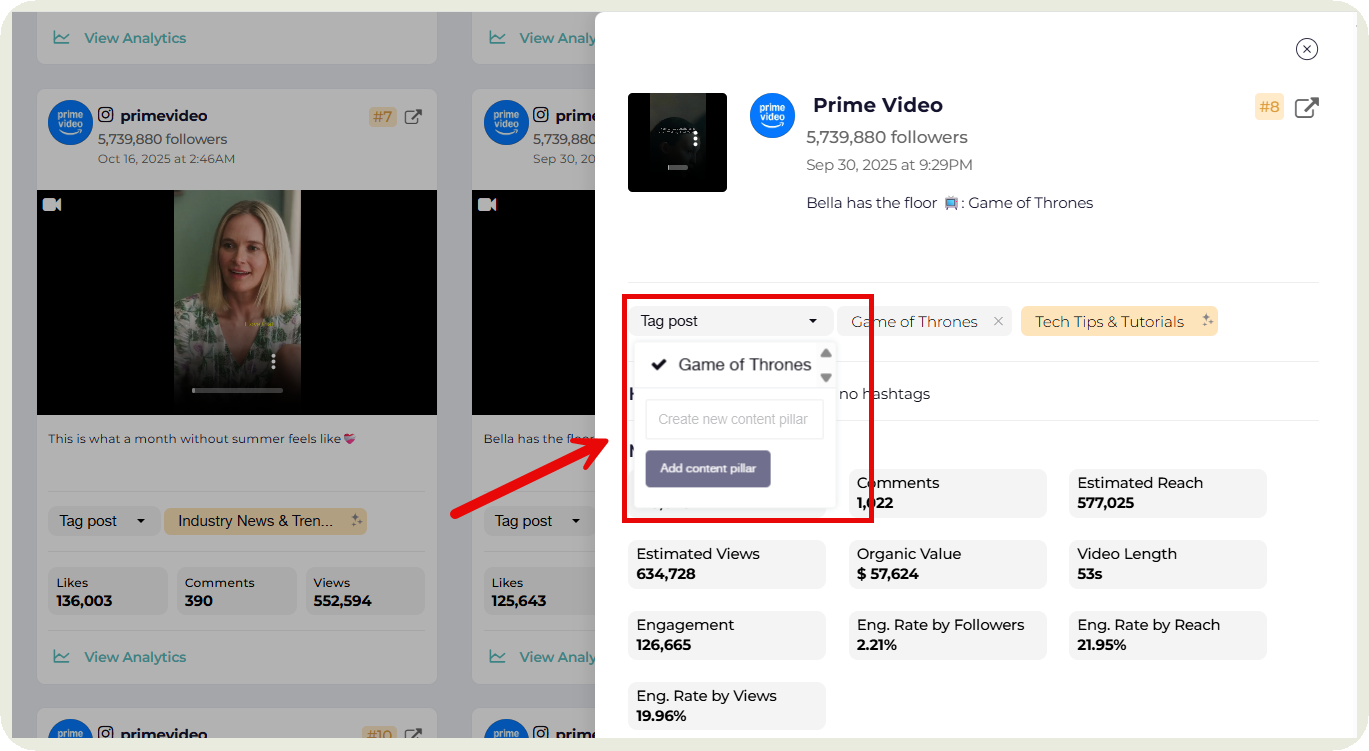Click the Add content pillar button
This screenshot has height=751, width=1369.
coord(708,468)
